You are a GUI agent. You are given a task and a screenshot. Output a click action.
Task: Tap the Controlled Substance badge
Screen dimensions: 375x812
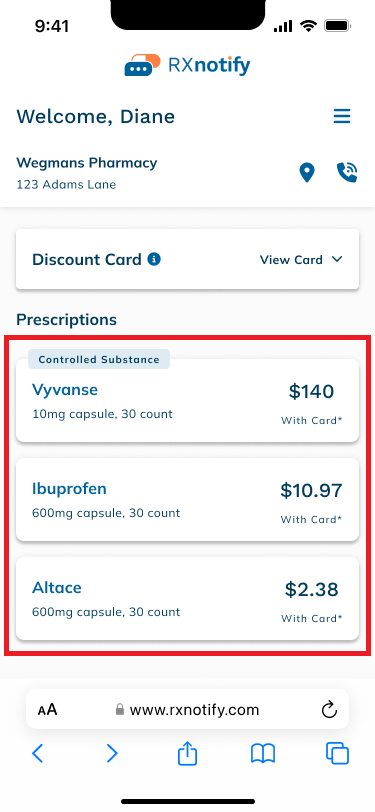coord(98,359)
